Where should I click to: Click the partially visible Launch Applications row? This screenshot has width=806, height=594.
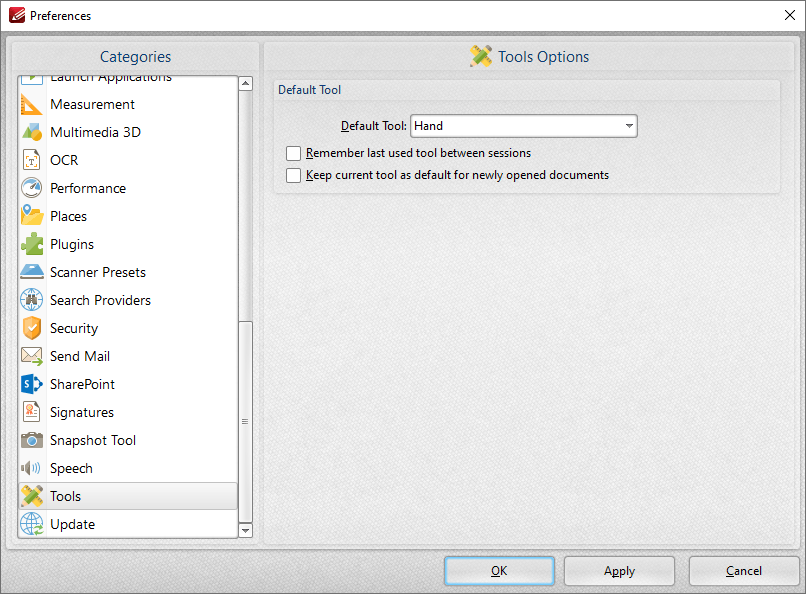coord(128,81)
